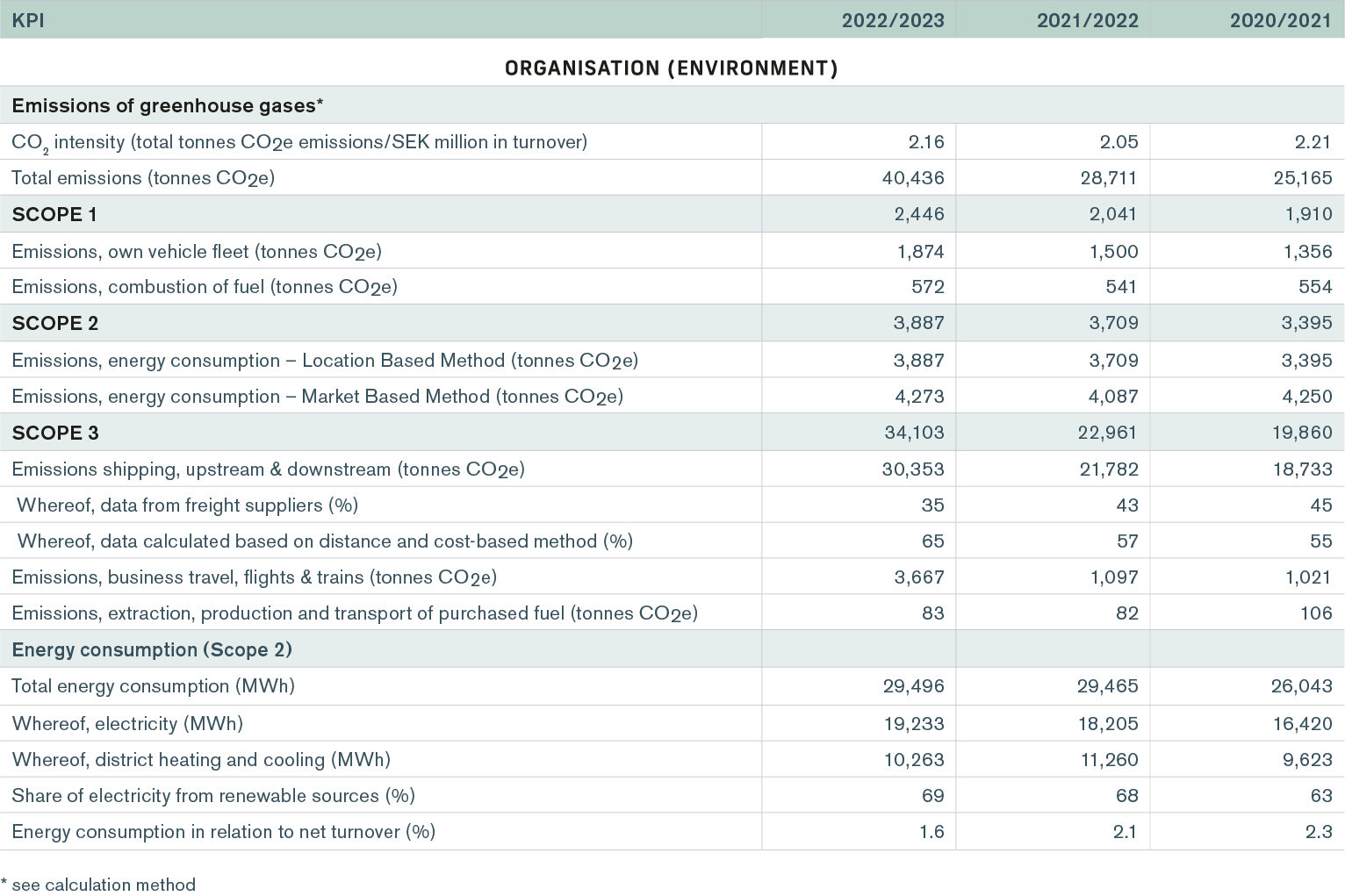The width and height of the screenshot is (1345, 896).
Task: Click total energy value 29,496
Action: pyautogui.click(x=914, y=686)
